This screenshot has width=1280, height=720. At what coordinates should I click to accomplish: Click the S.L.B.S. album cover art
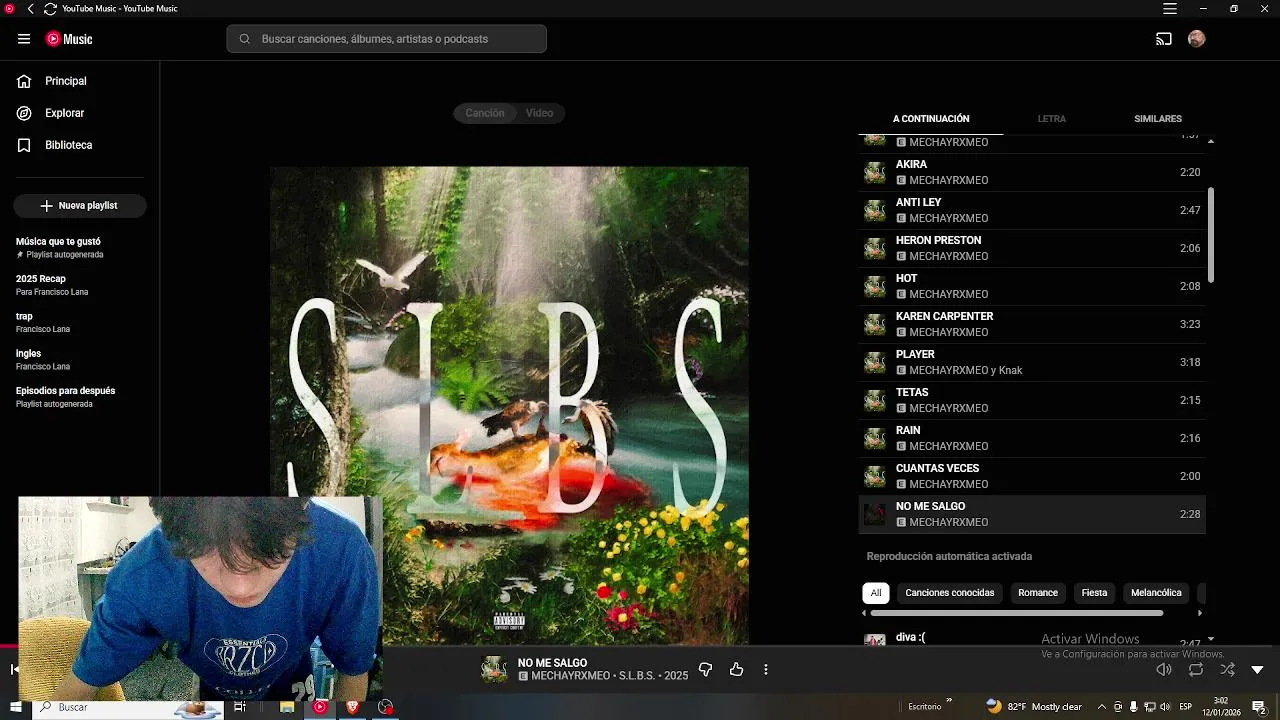509,406
